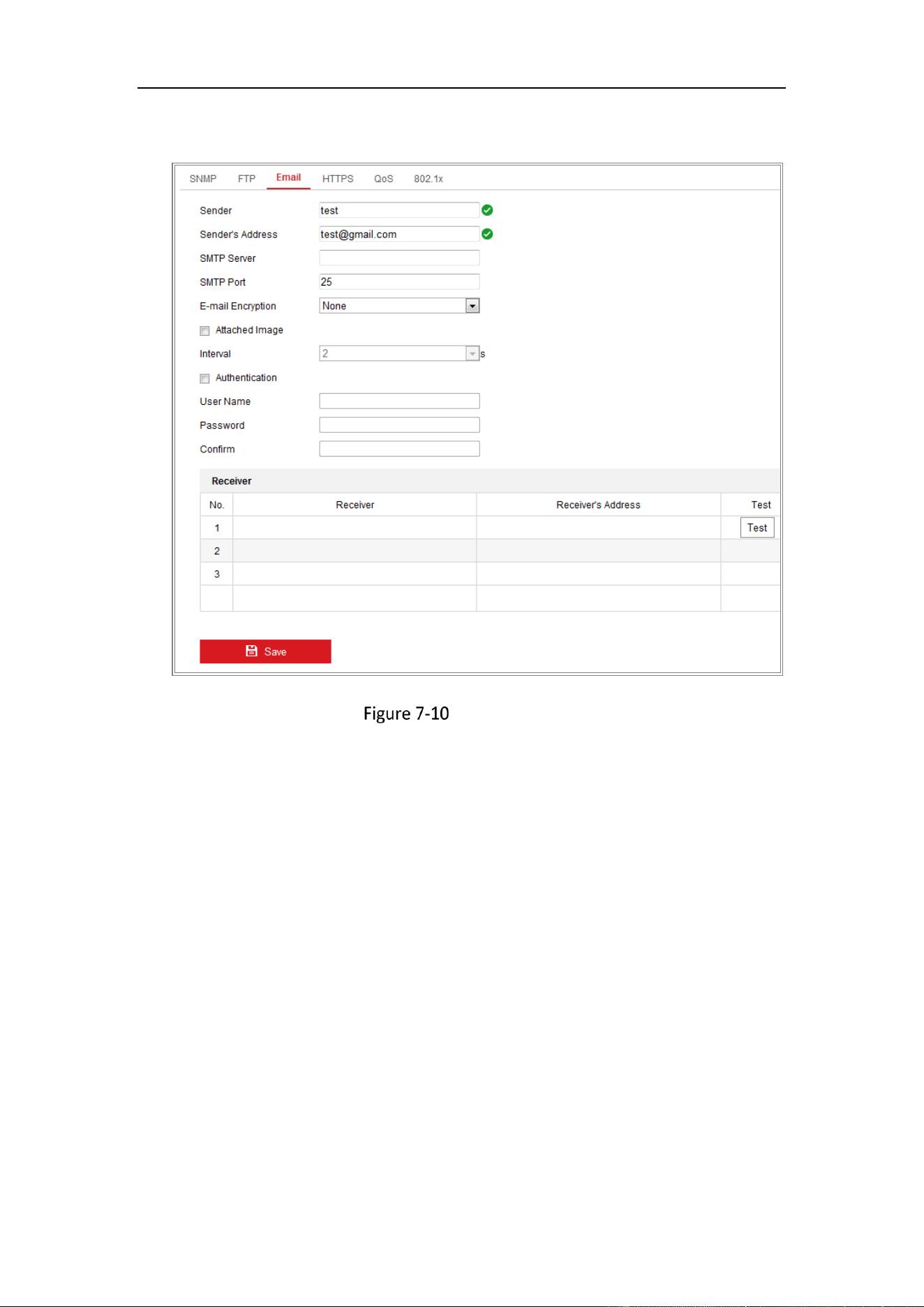Click the User Name input field

point(399,401)
